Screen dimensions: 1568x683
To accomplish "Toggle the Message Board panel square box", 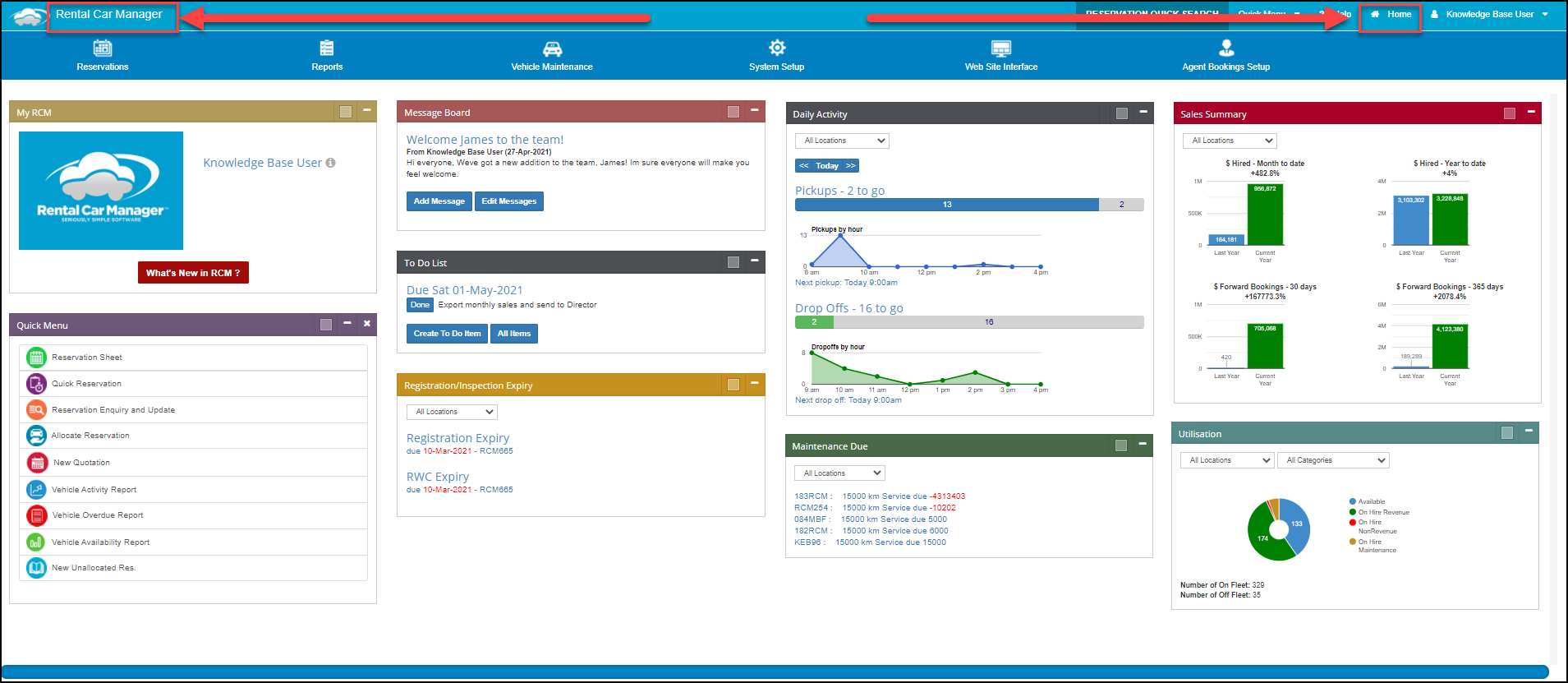I will click(x=733, y=112).
